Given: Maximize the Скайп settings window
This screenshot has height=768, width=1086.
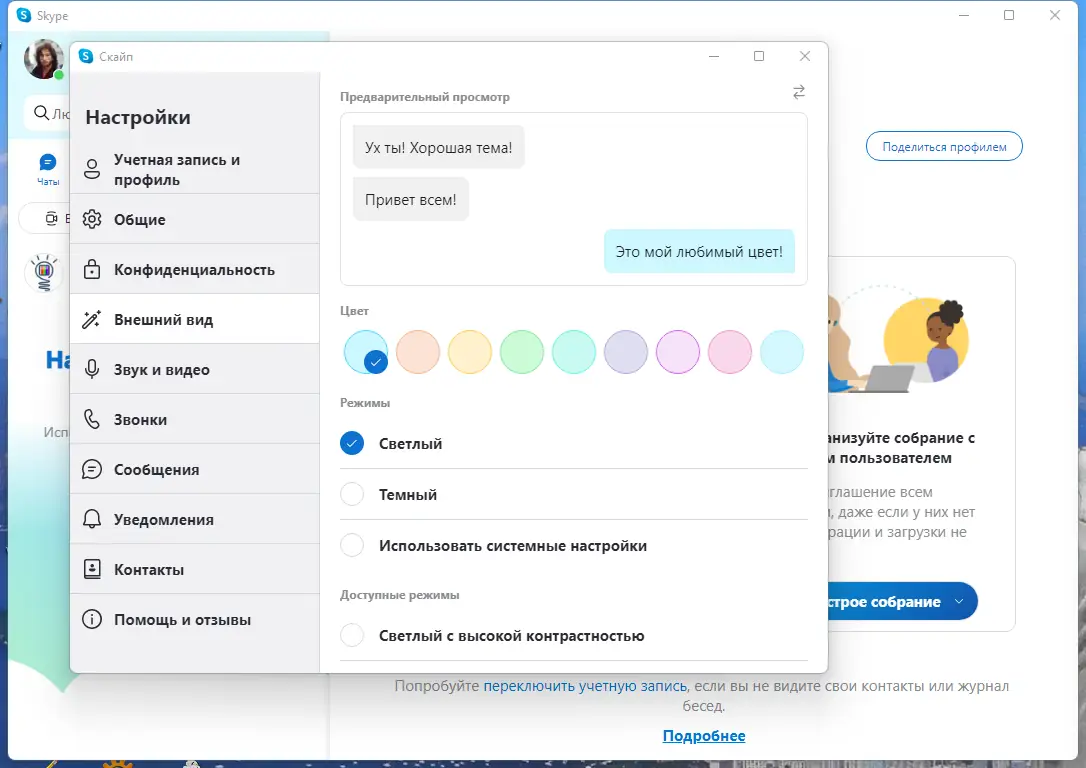Looking at the screenshot, I should pyautogui.click(x=759, y=56).
